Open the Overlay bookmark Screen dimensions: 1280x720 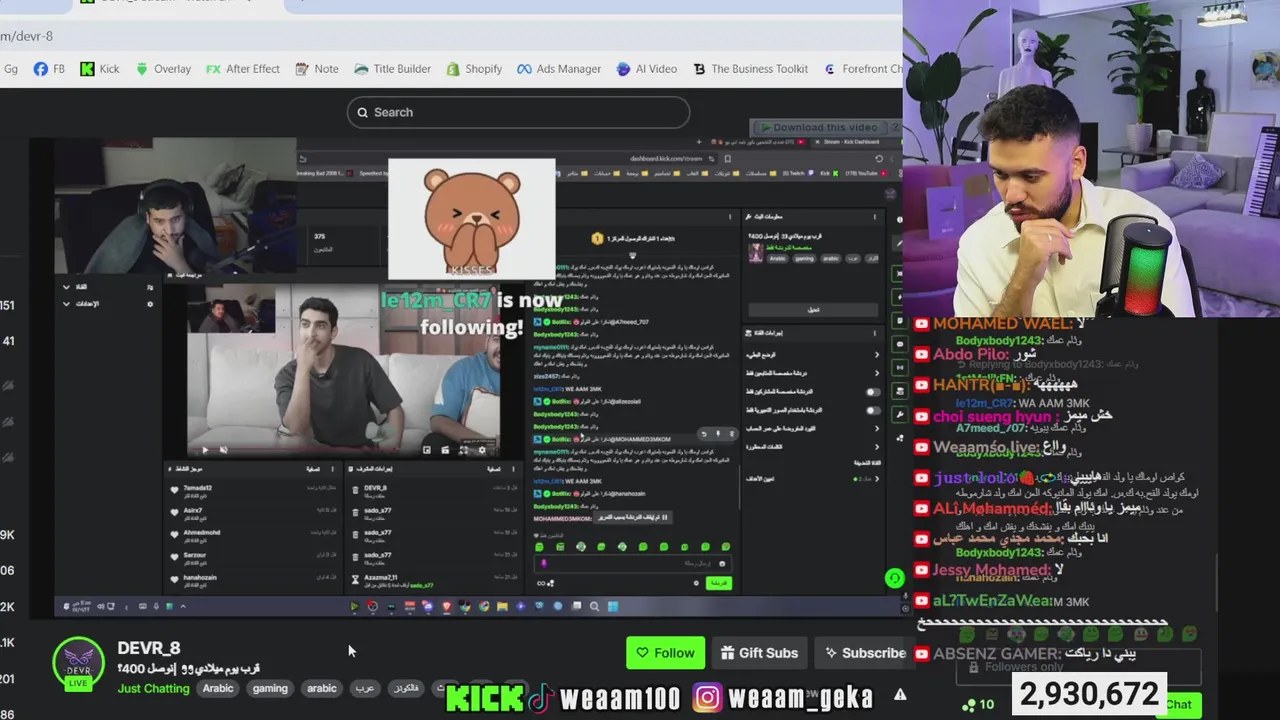(162, 69)
